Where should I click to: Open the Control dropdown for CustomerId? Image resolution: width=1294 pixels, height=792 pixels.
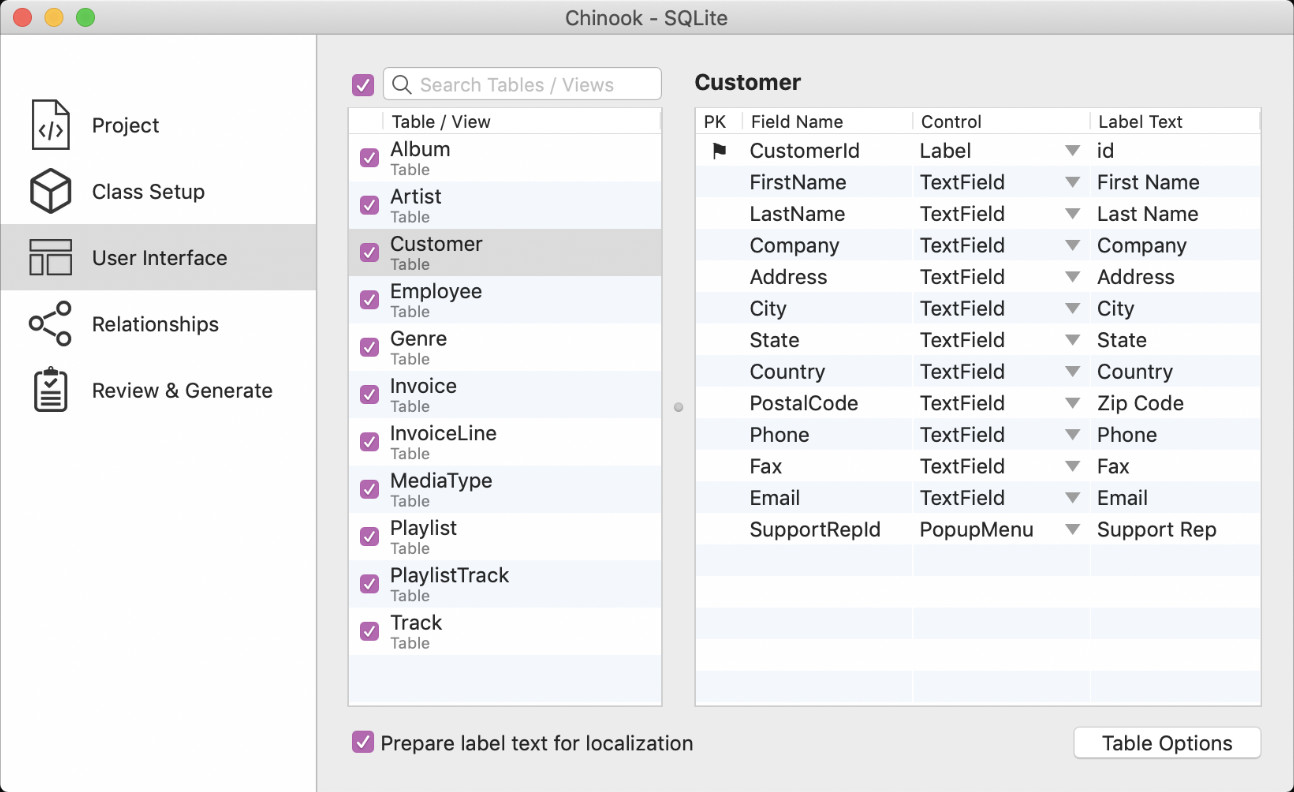click(1072, 151)
